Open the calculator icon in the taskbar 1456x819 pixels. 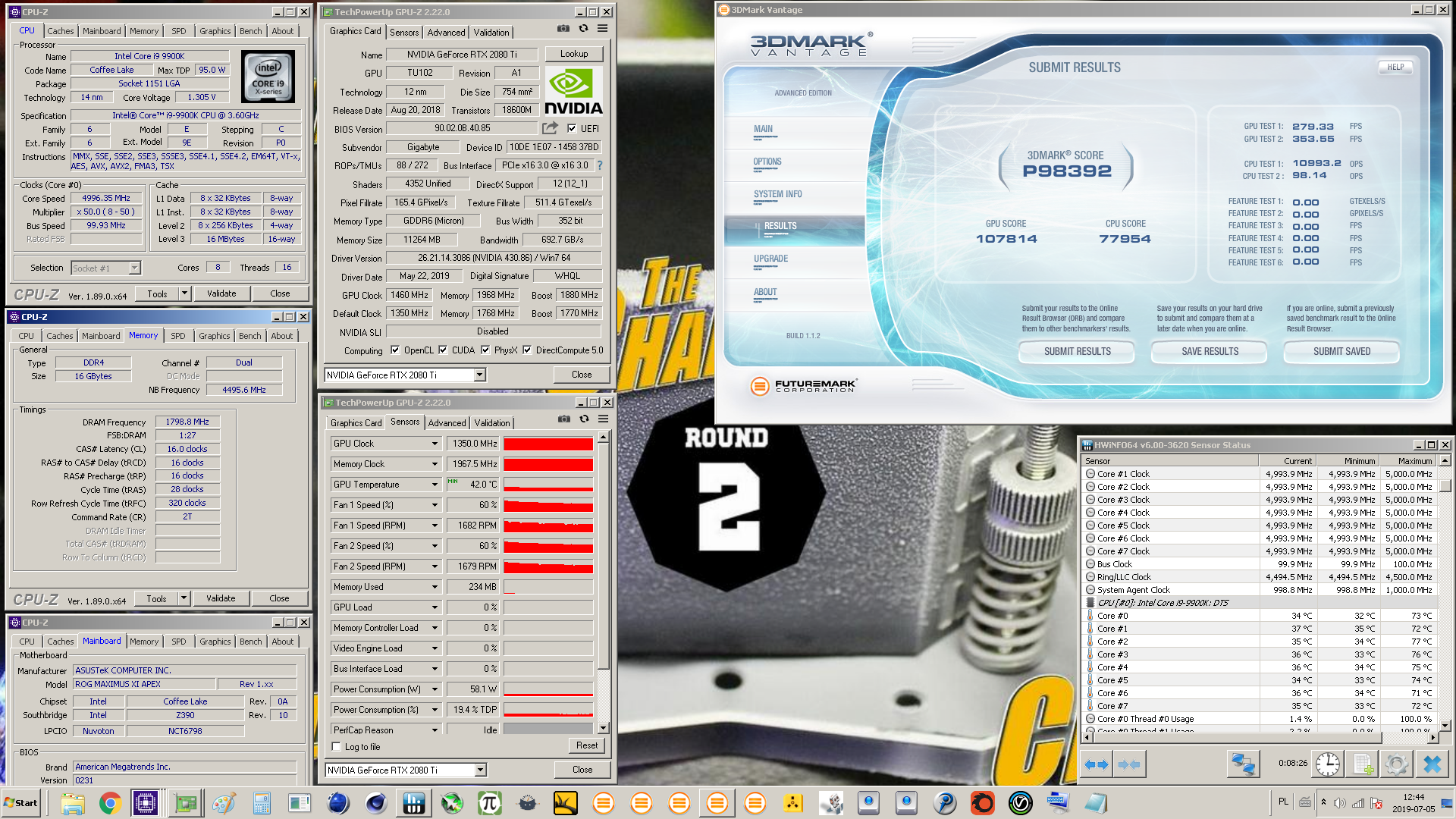click(x=262, y=803)
